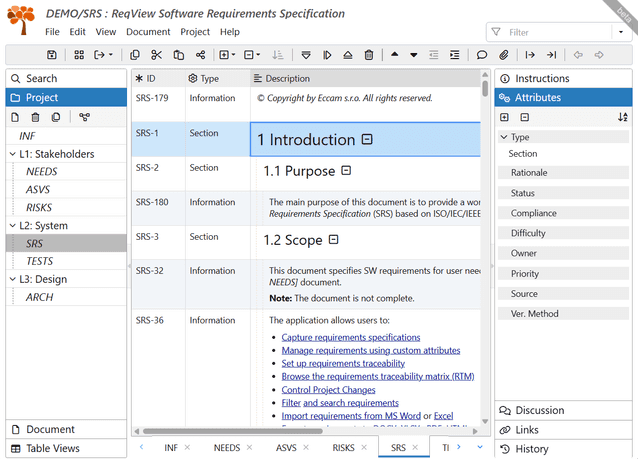Click the sort order toolbar icon
Viewport: 638px width, 459px height.
[x=277, y=55]
